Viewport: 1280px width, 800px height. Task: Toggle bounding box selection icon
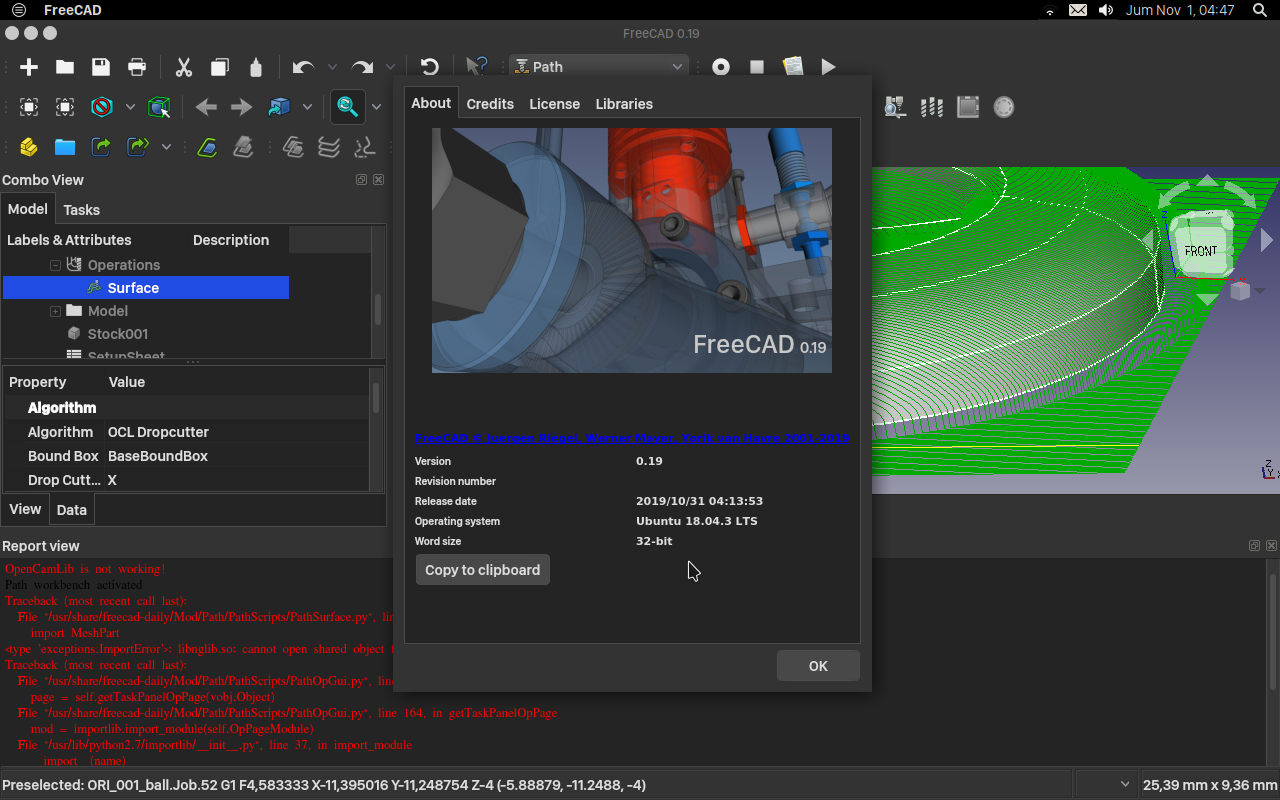[x=159, y=107]
